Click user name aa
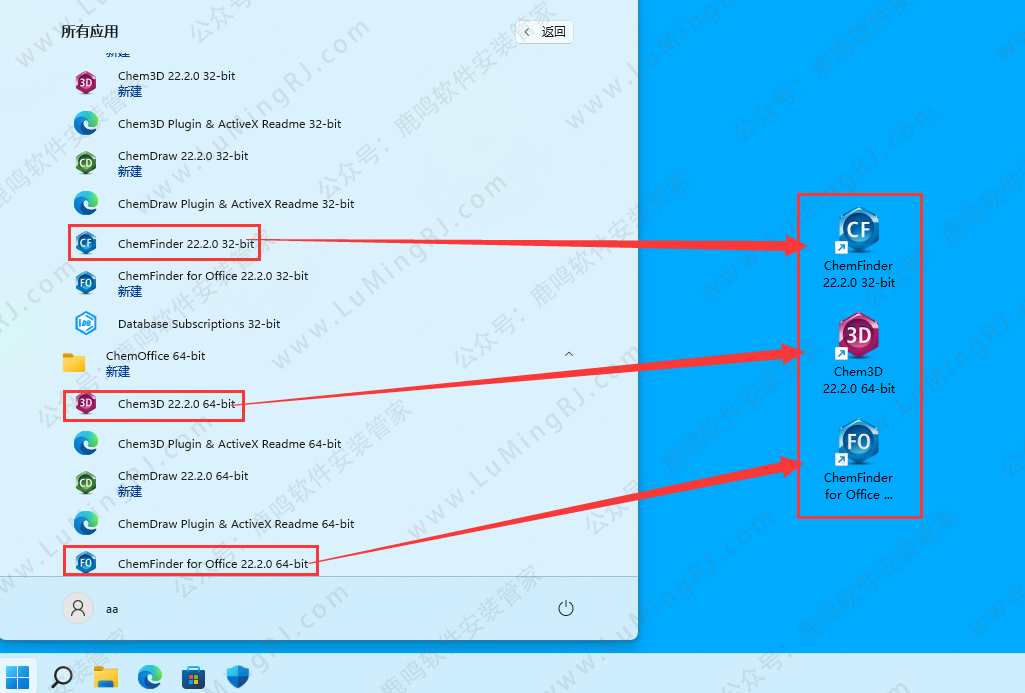Image resolution: width=1025 pixels, height=693 pixels. [x=112, y=609]
